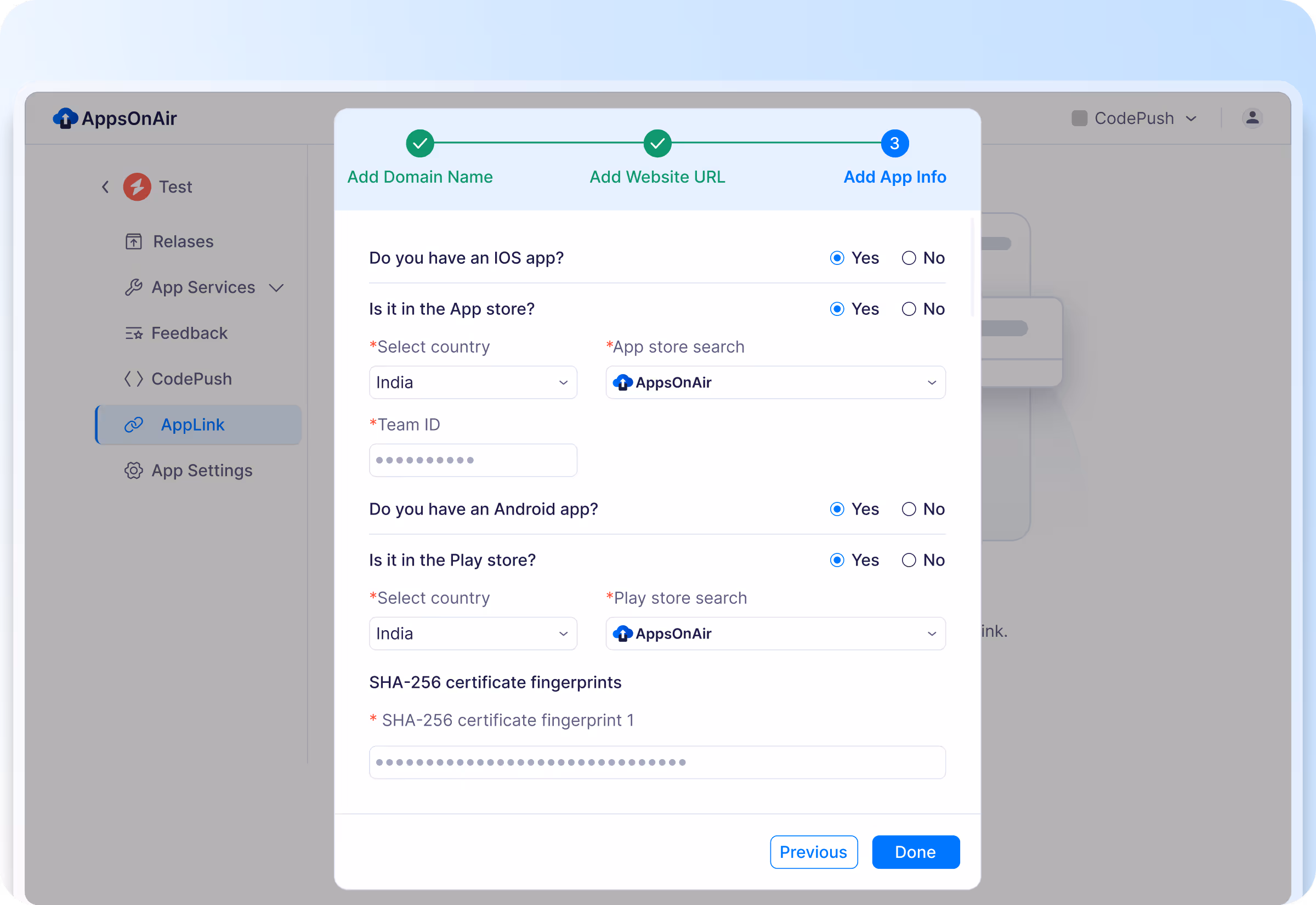Open AppLink in the sidebar
The image size is (1316, 905).
tap(198, 425)
